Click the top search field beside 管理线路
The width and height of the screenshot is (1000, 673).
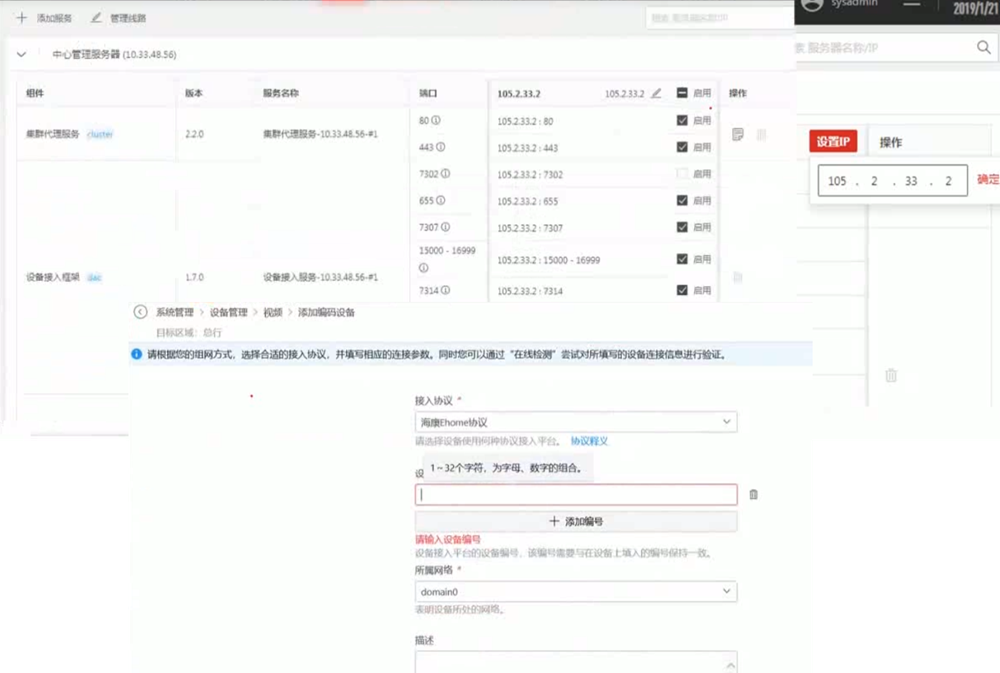click(719, 18)
